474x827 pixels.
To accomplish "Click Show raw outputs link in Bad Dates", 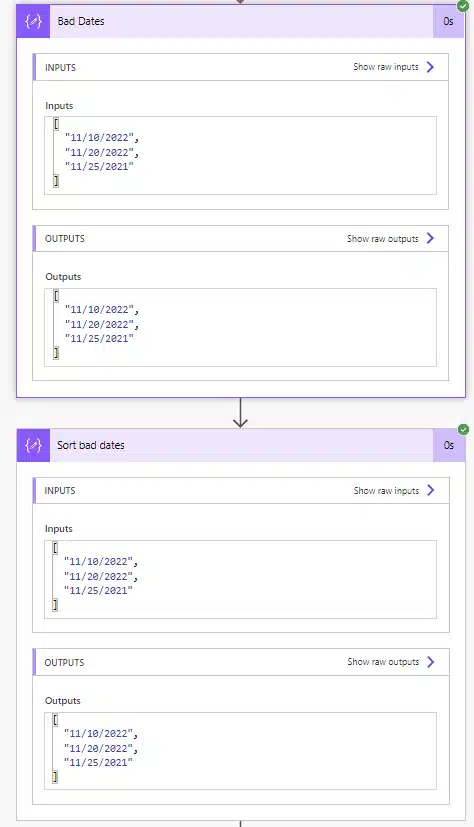I will (383, 239).
